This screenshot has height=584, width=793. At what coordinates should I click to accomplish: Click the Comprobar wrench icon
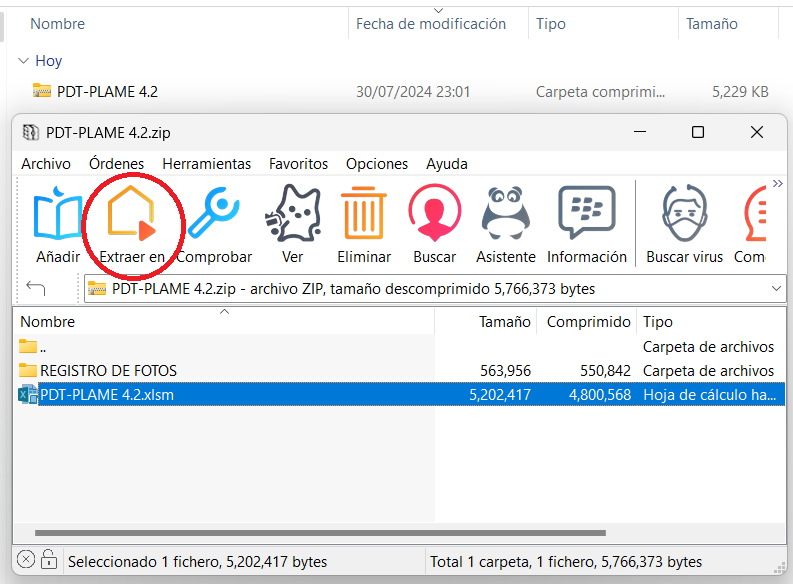coord(213,213)
